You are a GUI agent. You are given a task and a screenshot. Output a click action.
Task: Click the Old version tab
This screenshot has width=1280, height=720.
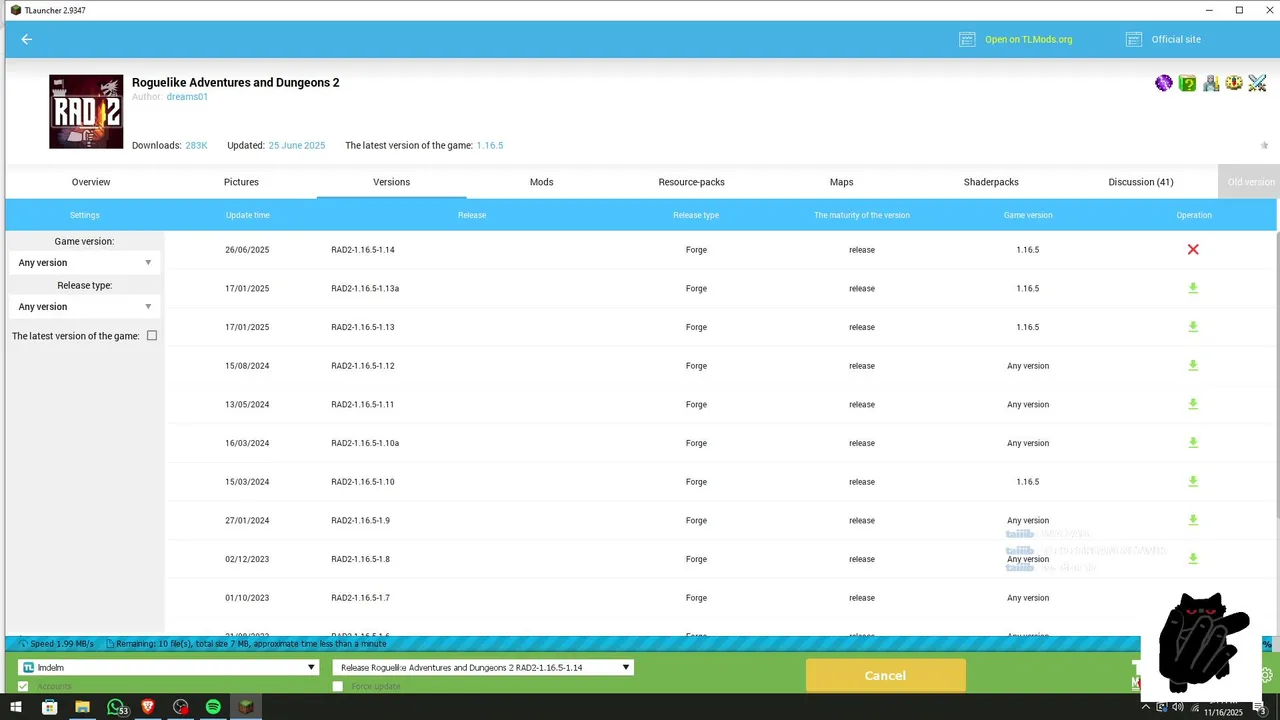point(1248,182)
